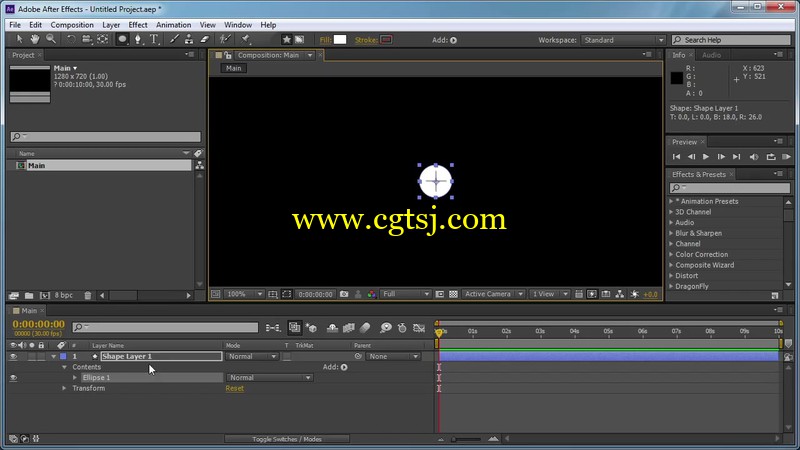This screenshot has width=800, height=450.
Task: Click the toolbar Add arrow button
Action: point(454,40)
